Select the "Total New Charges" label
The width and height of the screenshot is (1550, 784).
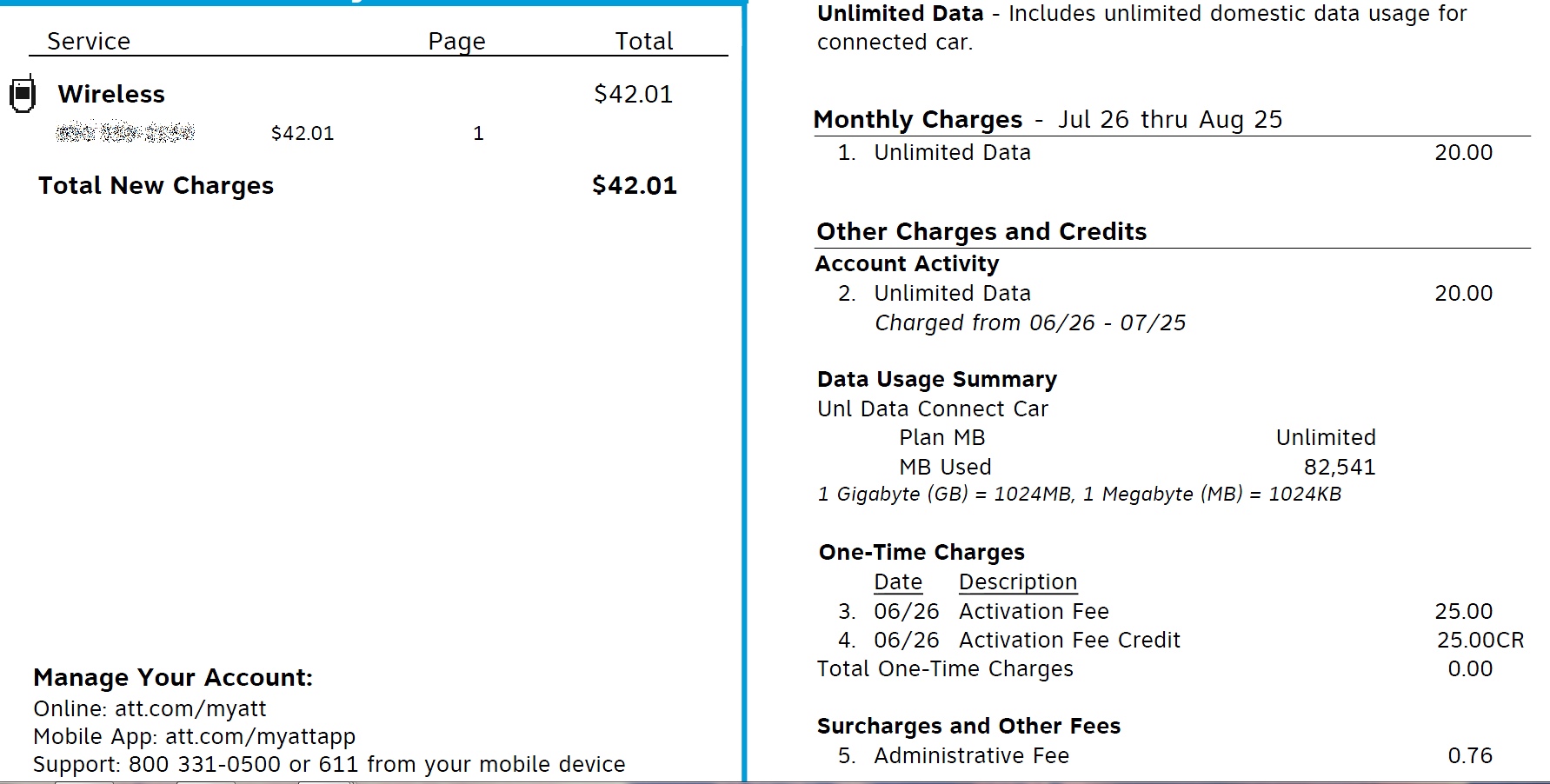click(x=156, y=186)
